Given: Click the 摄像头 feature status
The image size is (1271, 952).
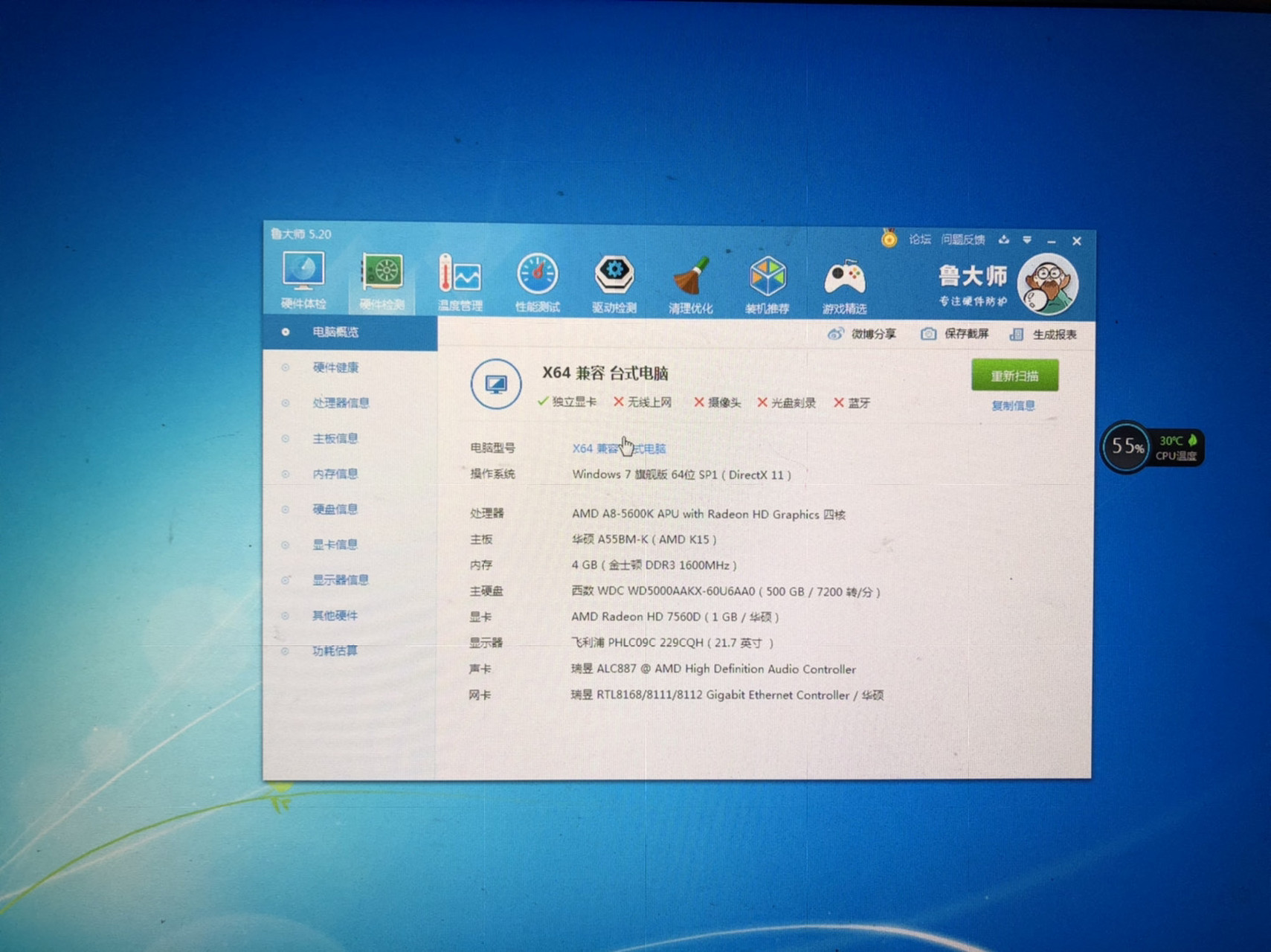Looking at the screenshot, I should click(x=718, y=402).
